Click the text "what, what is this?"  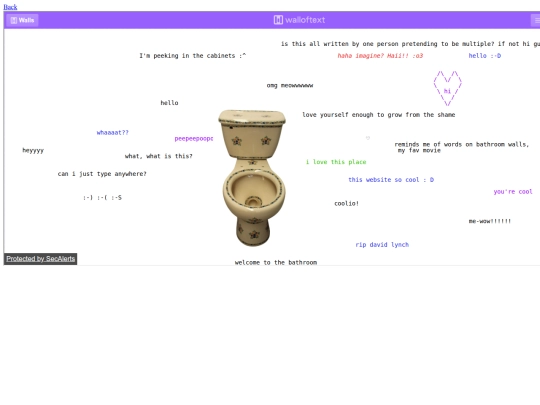point(158,156)
